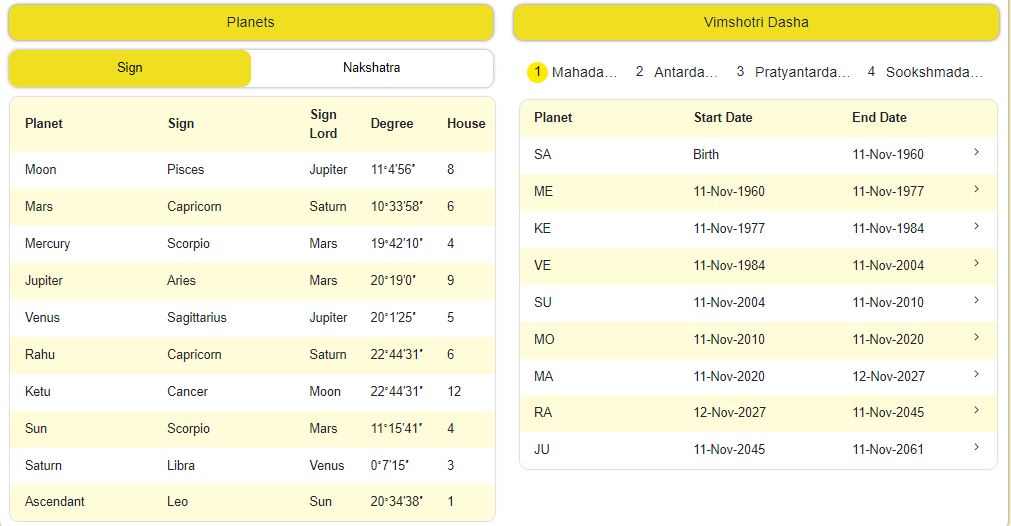Expand the JU dasha row chevron
The width and height of the screenshot is (1011, 526).
click(x=976, y=447)
